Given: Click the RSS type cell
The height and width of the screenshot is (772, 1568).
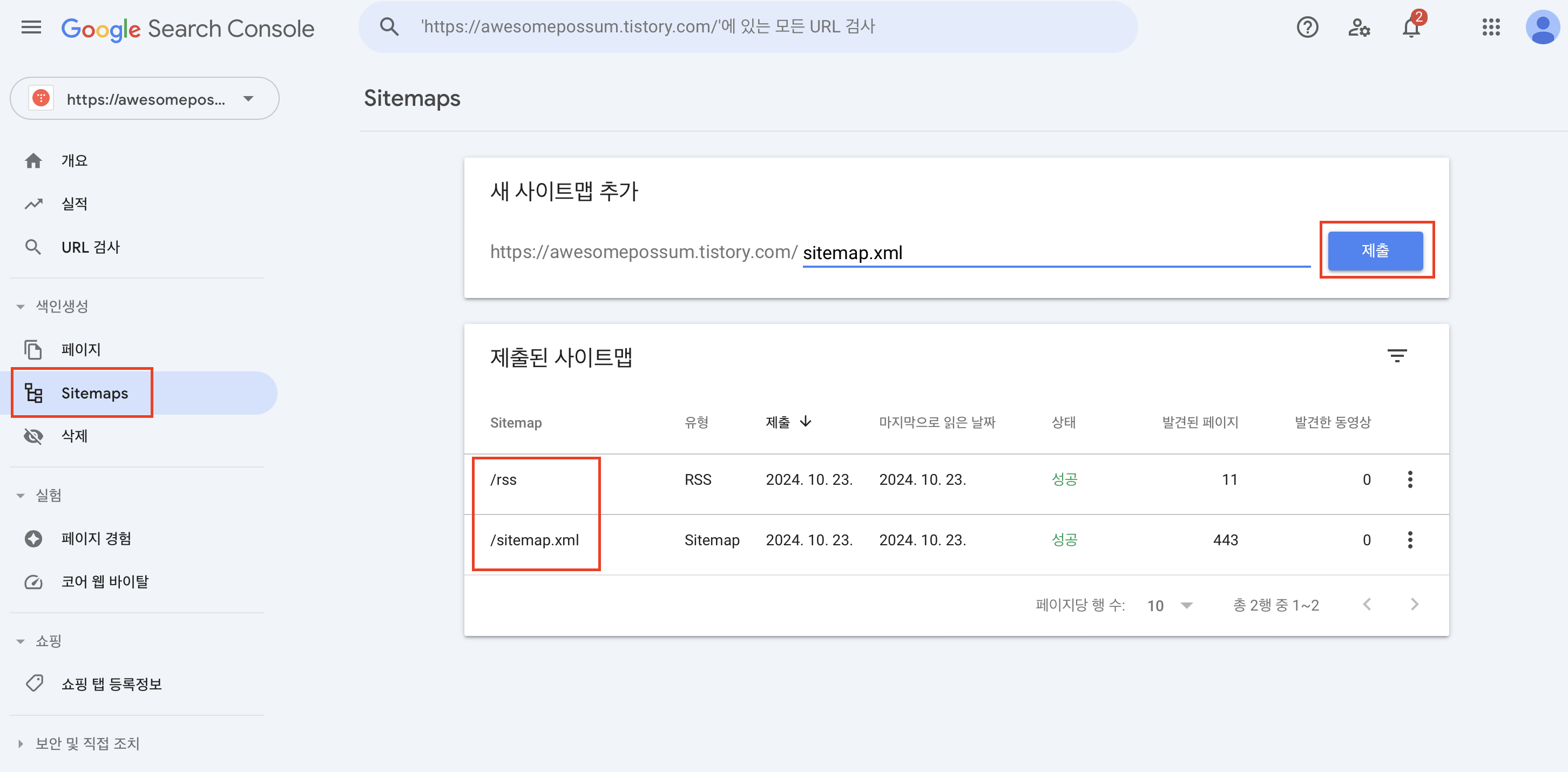Looking at the screenshot, I should point(698,480).
